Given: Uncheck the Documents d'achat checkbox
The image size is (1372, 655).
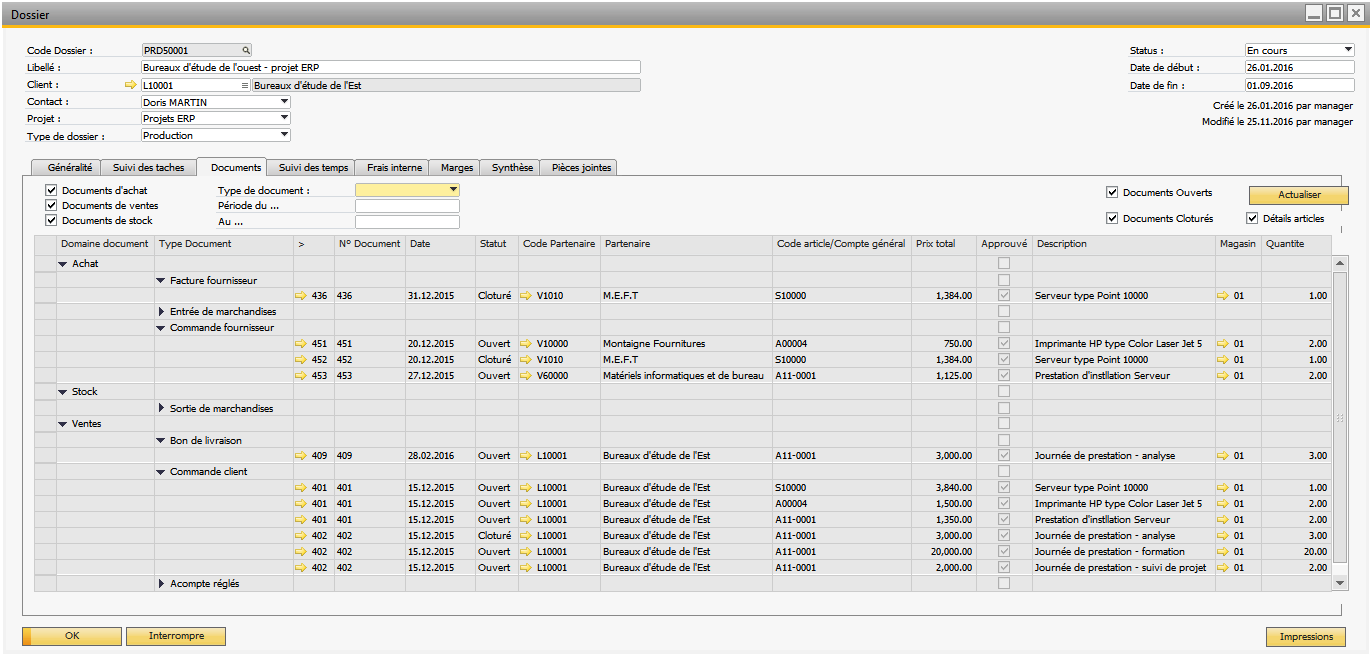Looking at the screenshot, I should [x=51, y=190].
